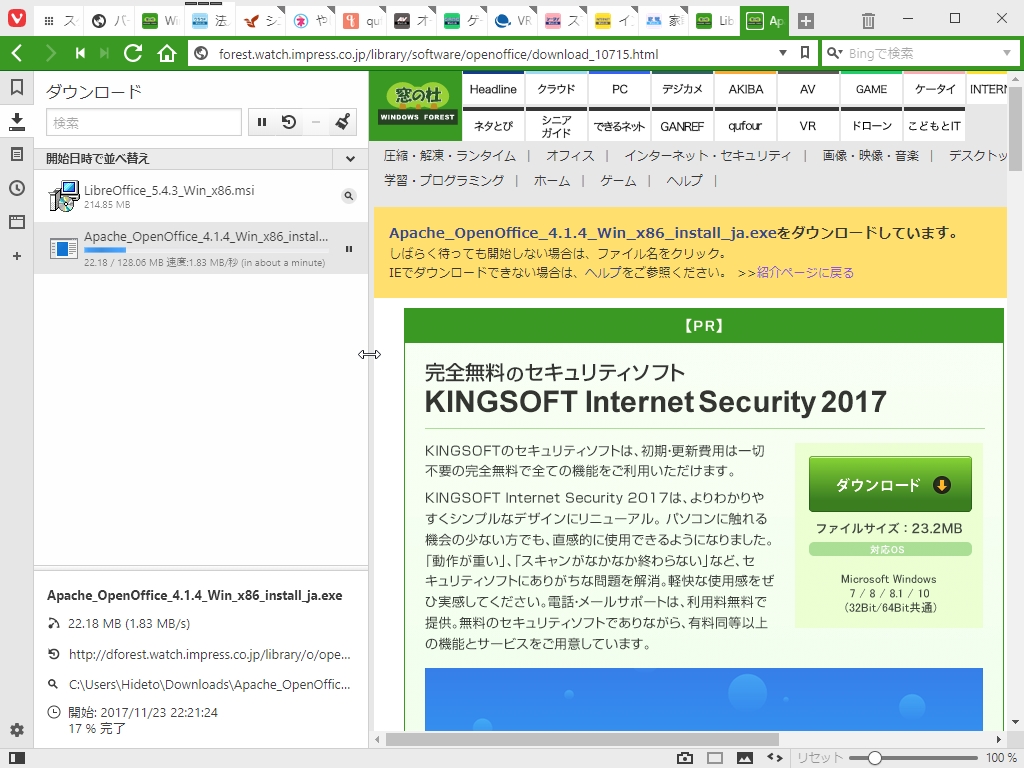
Task: Open the History panel in the sidebar
Action: click(16, 188)
